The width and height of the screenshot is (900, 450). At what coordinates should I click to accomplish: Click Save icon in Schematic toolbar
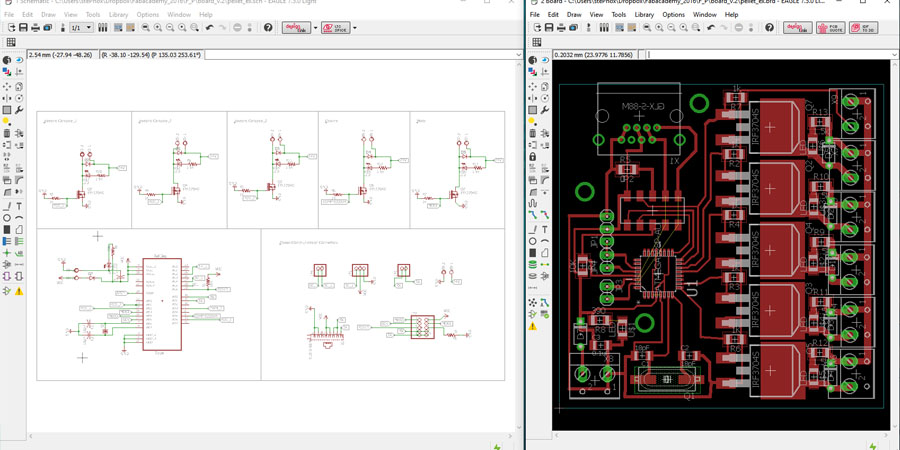tap(24, 28)
